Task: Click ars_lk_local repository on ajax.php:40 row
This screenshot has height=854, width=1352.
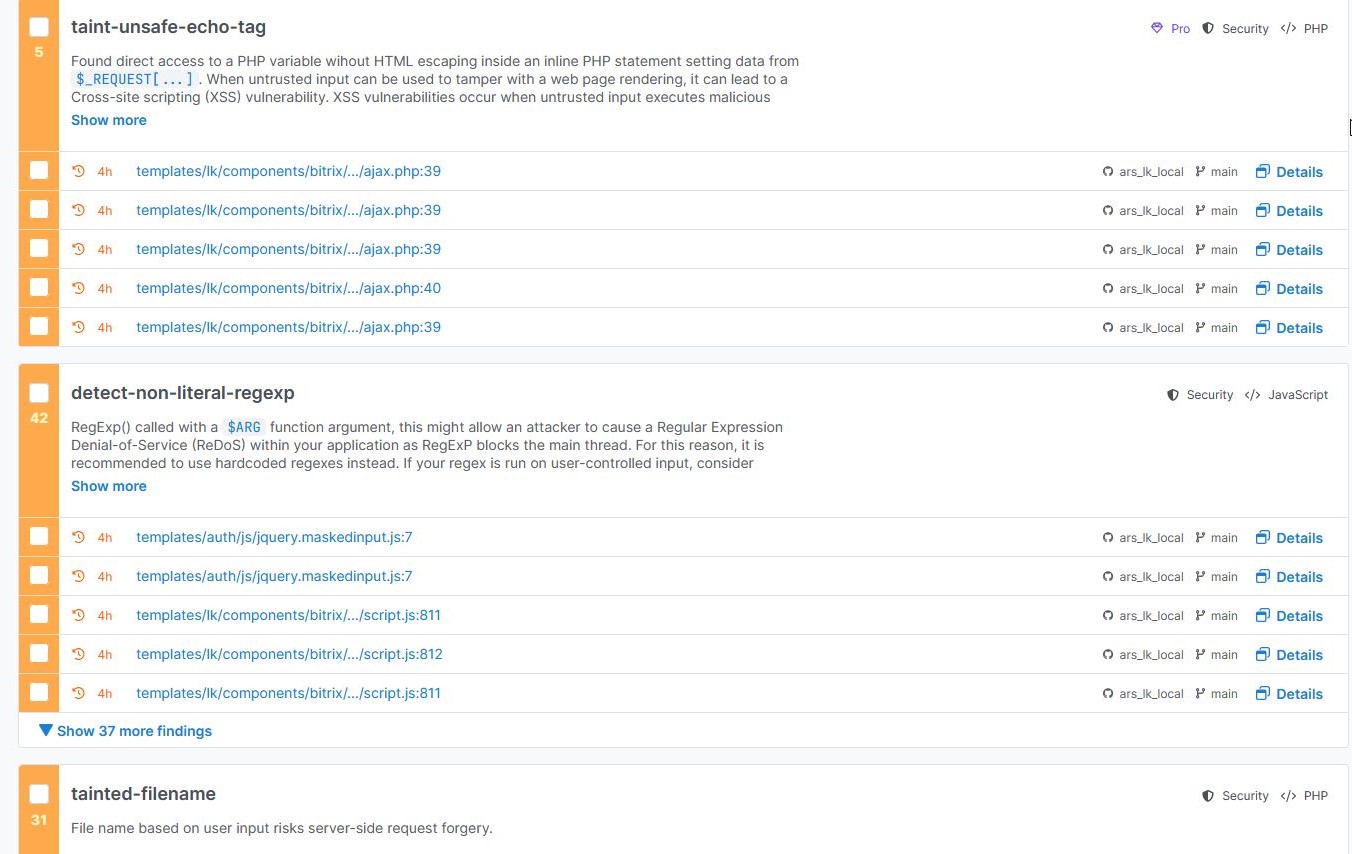Action: click(x=1151, y=289)
